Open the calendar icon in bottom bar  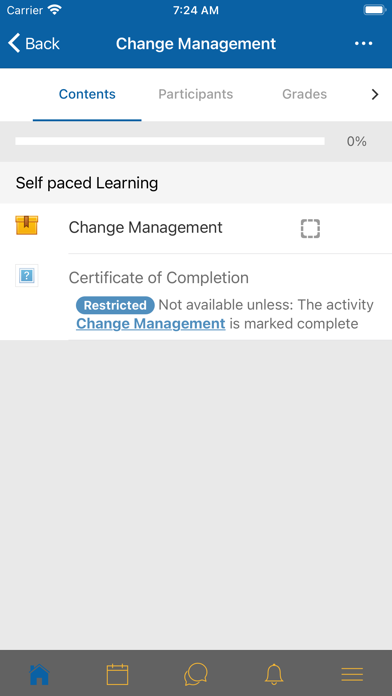pyautogui.click(x=118, y=675)
